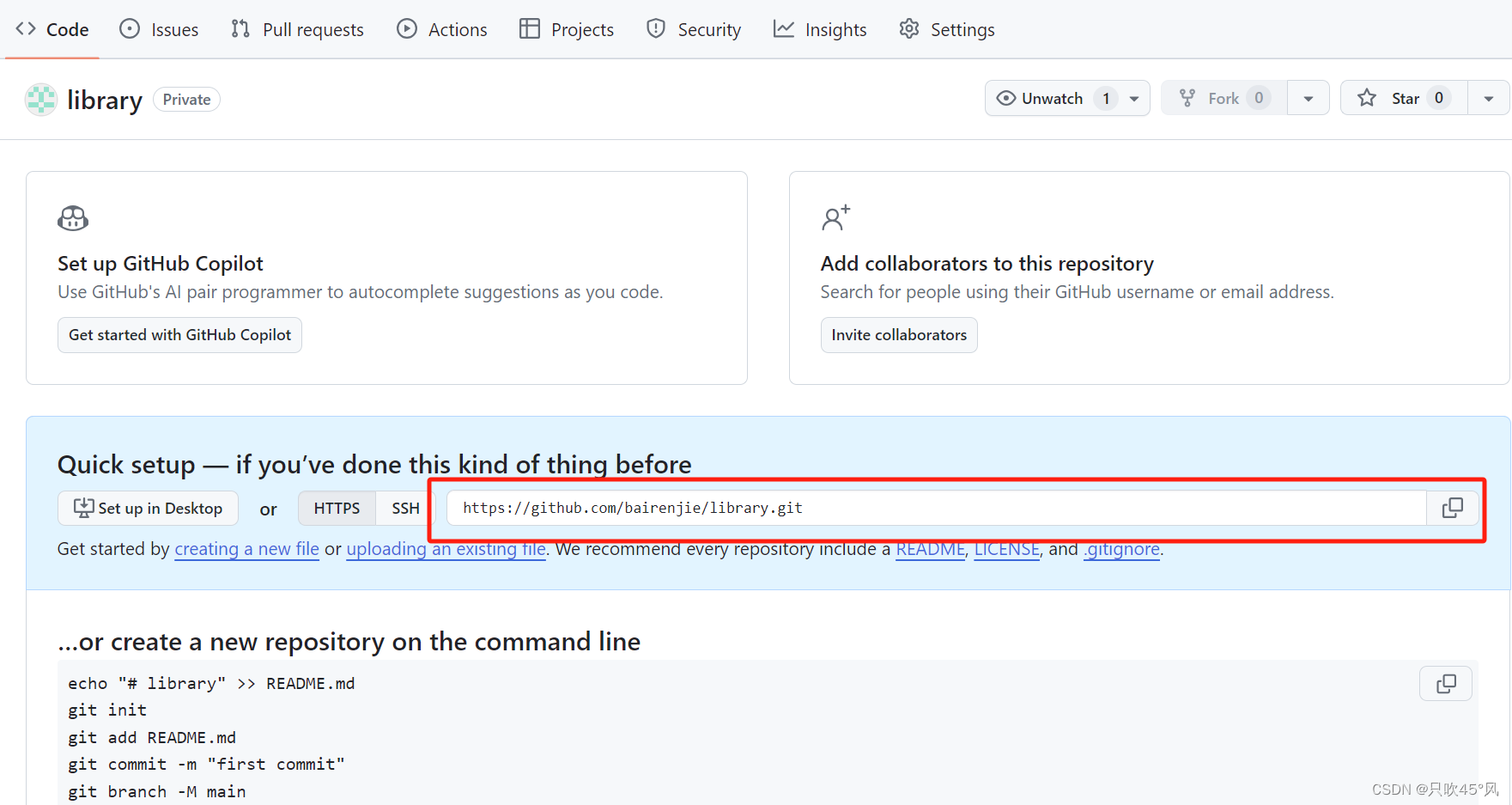Click the Code tab angle-brackets icon

[26, 28]
